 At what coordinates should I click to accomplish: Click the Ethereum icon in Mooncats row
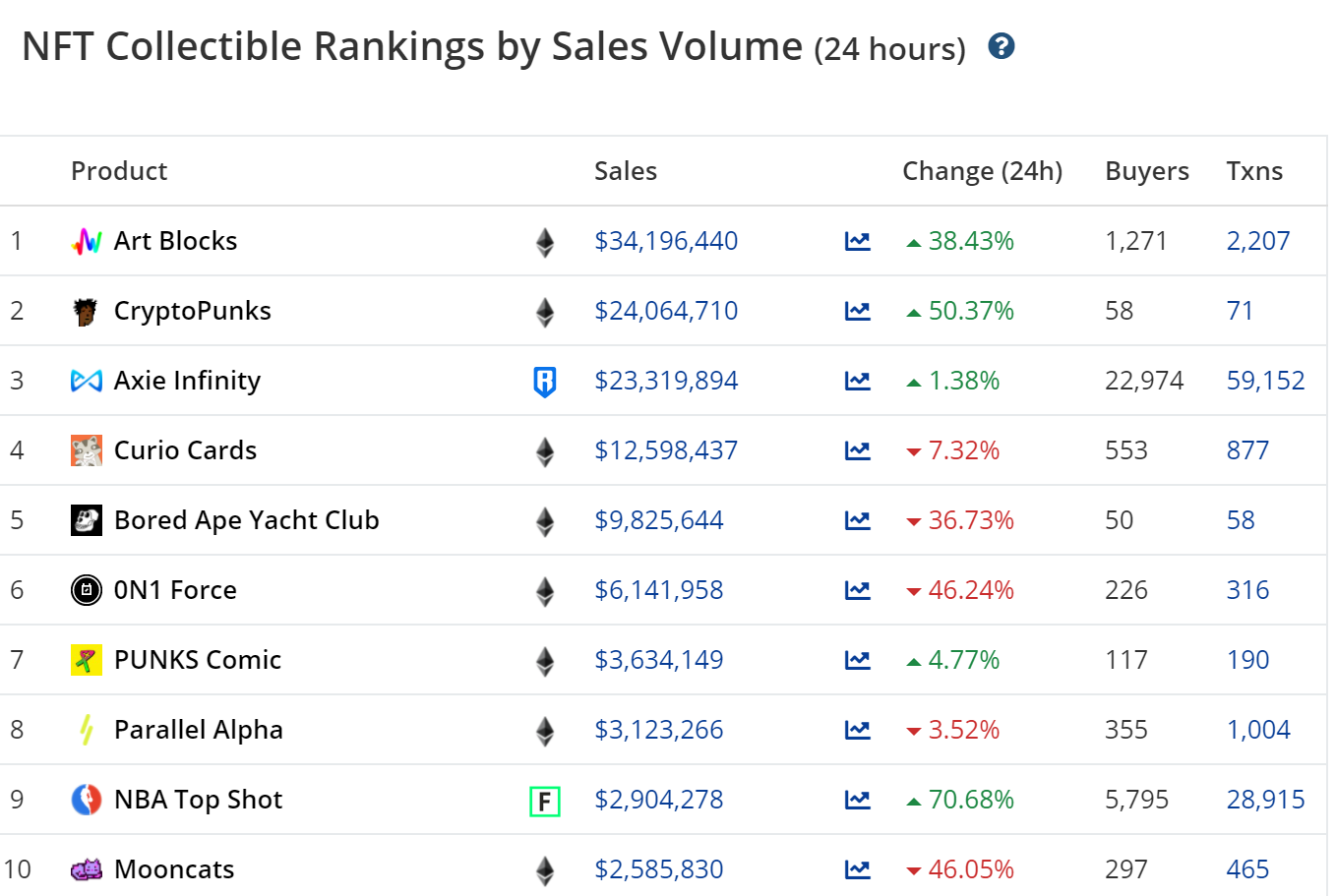pyautogui.click(x=544, y=869)
